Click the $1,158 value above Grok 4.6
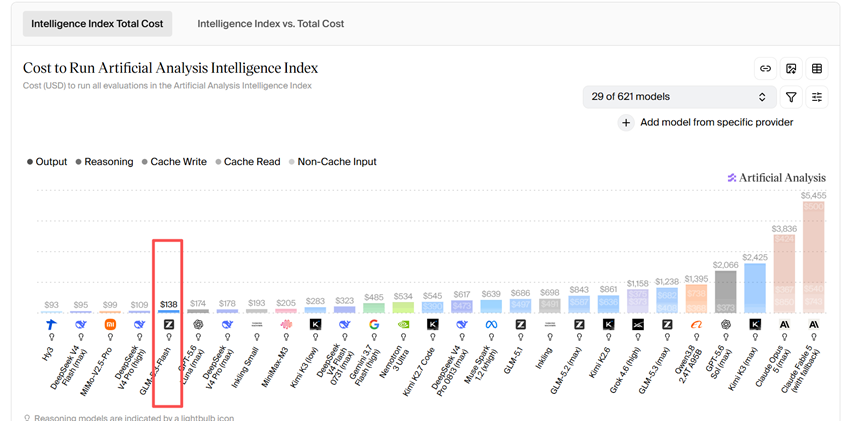 click(638, 284)
